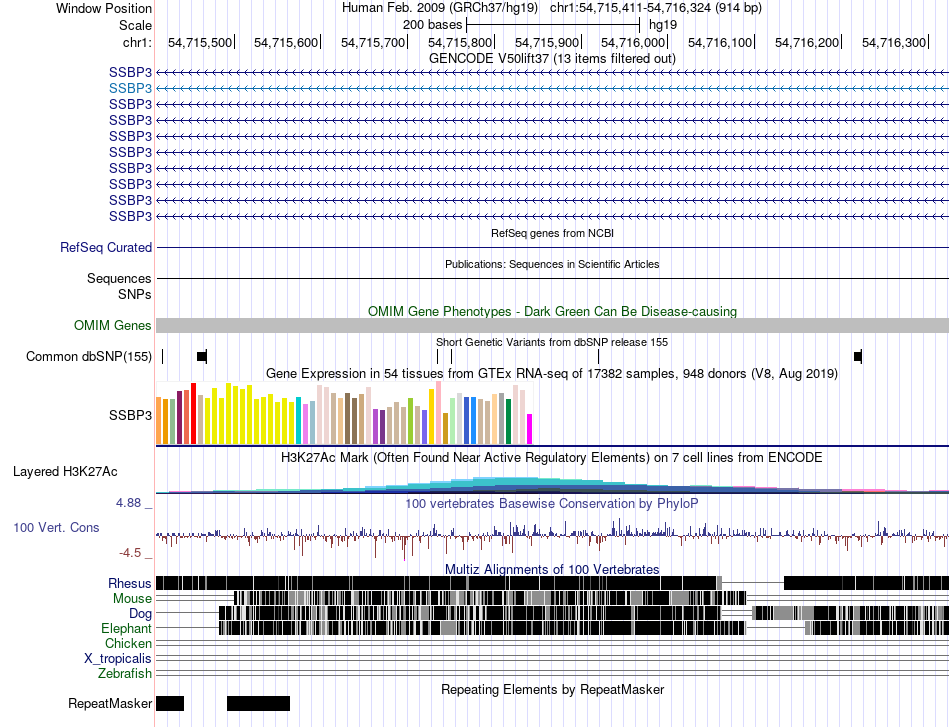Select the Common dbSNP(155) track label
Viewport: 950px width, 727px height.
point(89,357)
